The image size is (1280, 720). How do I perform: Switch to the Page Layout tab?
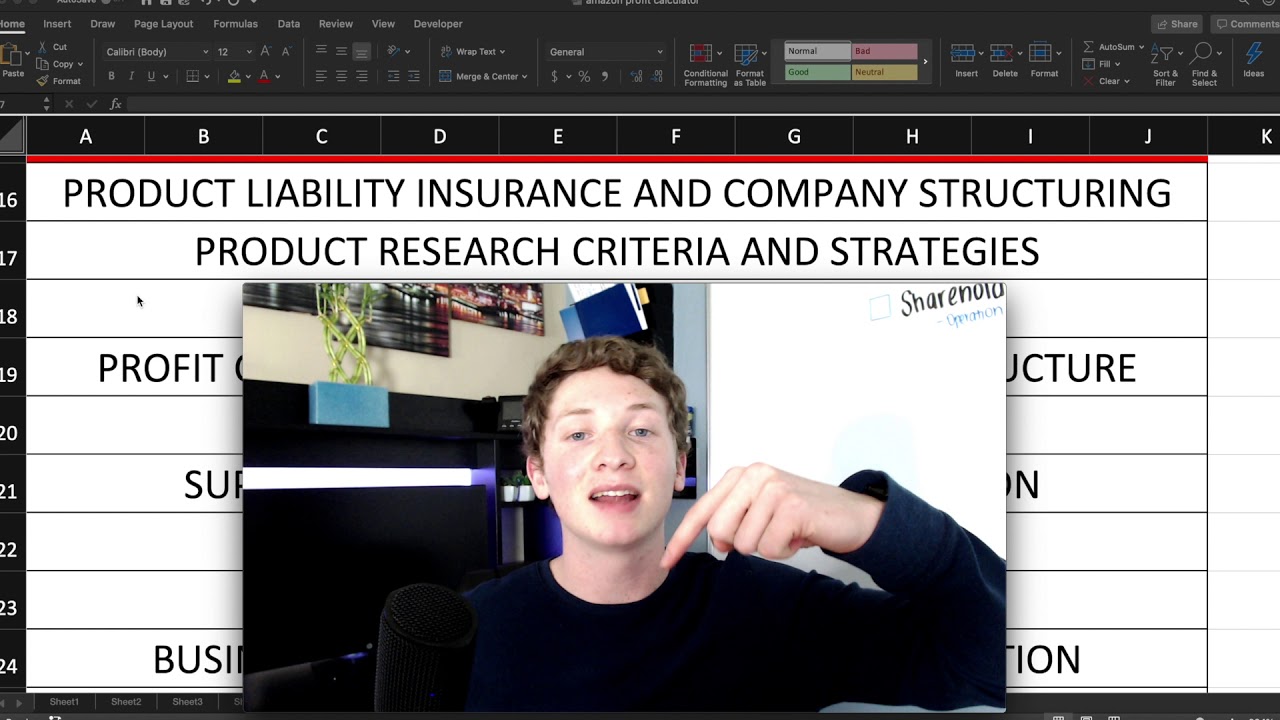pos(163,24)
